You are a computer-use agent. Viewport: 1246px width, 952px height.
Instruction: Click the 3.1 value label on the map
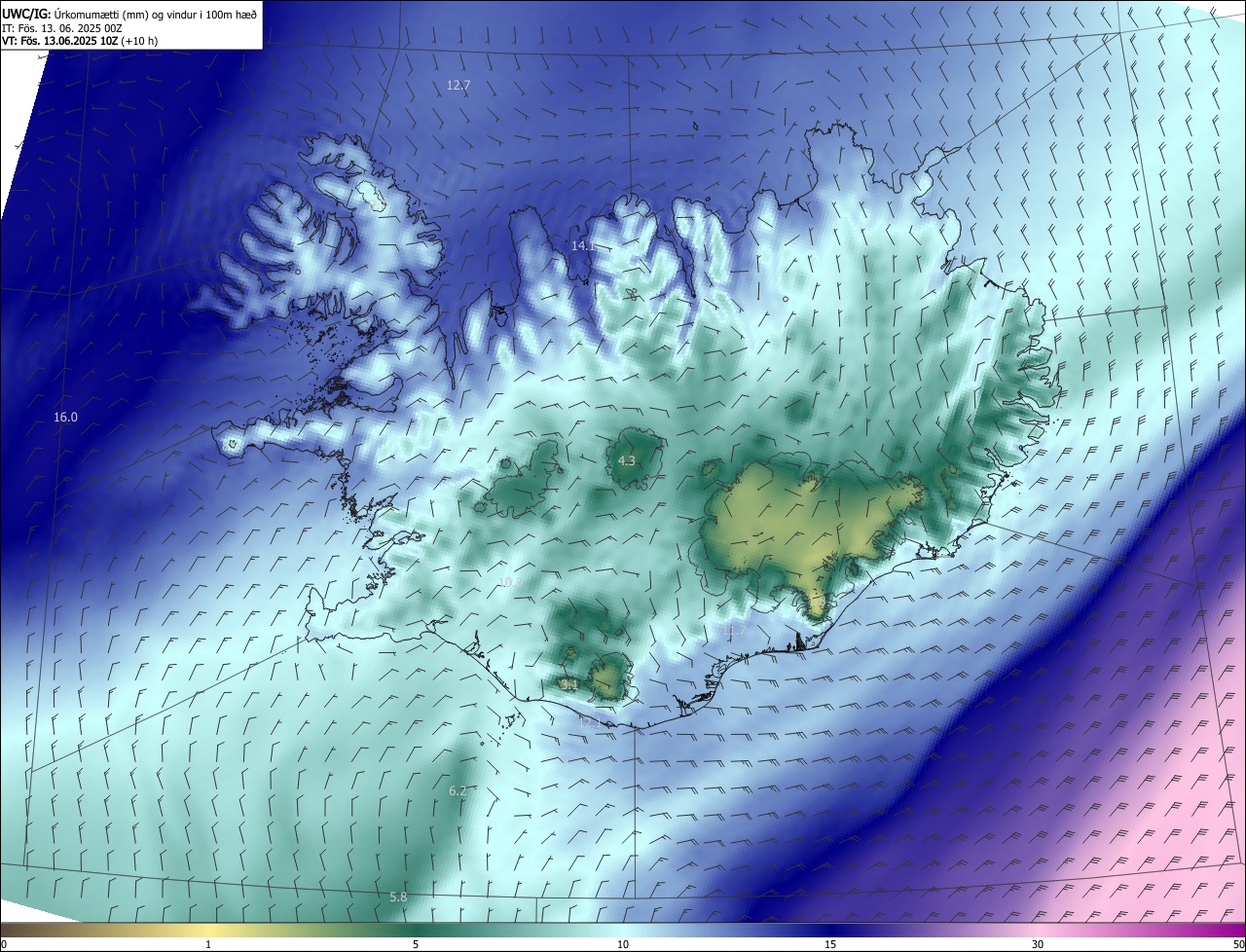(x=569, y=685)
